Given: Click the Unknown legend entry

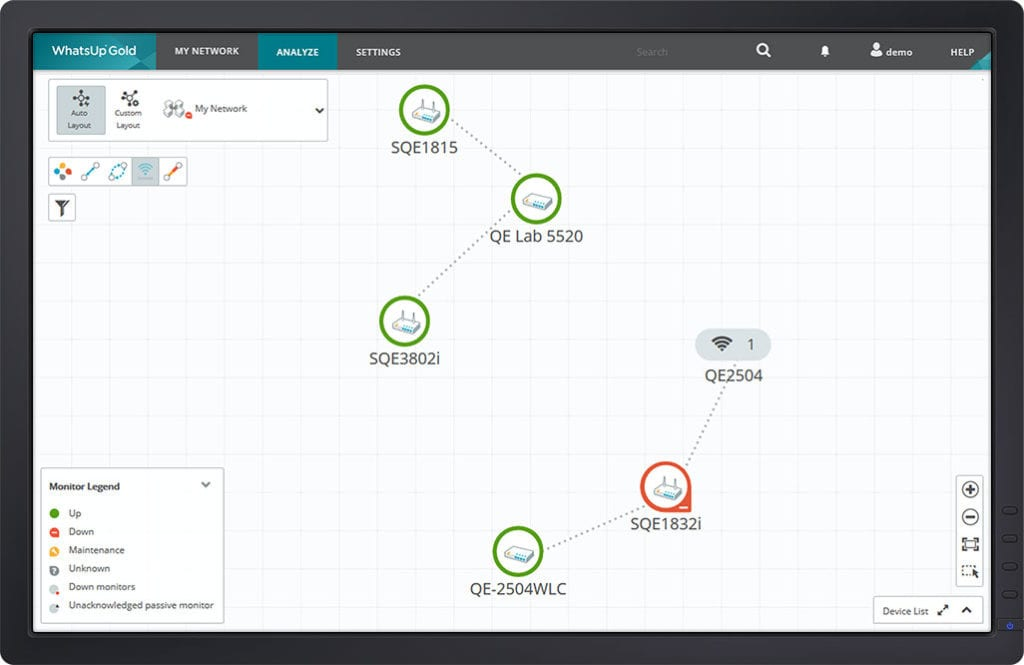Looking at the screenshot, I should (x=79, y=568).
